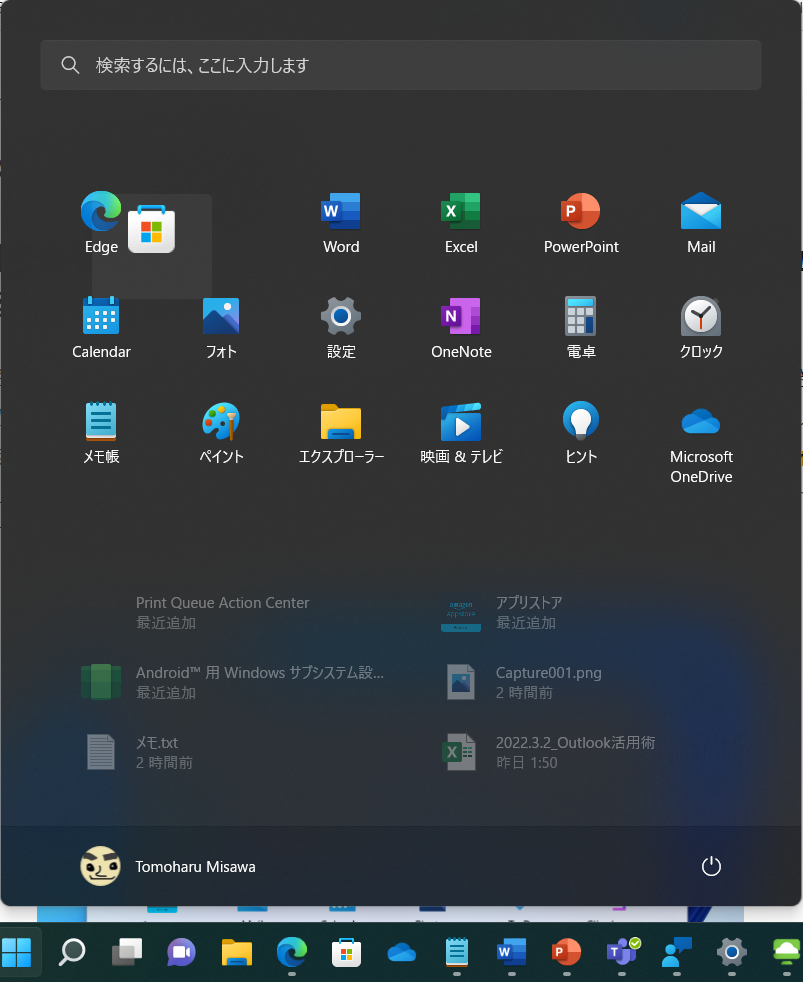The width and height of the screenshot is (803, 982).
Task: Open the Calendar app
Action: click(x=101, y=328)
